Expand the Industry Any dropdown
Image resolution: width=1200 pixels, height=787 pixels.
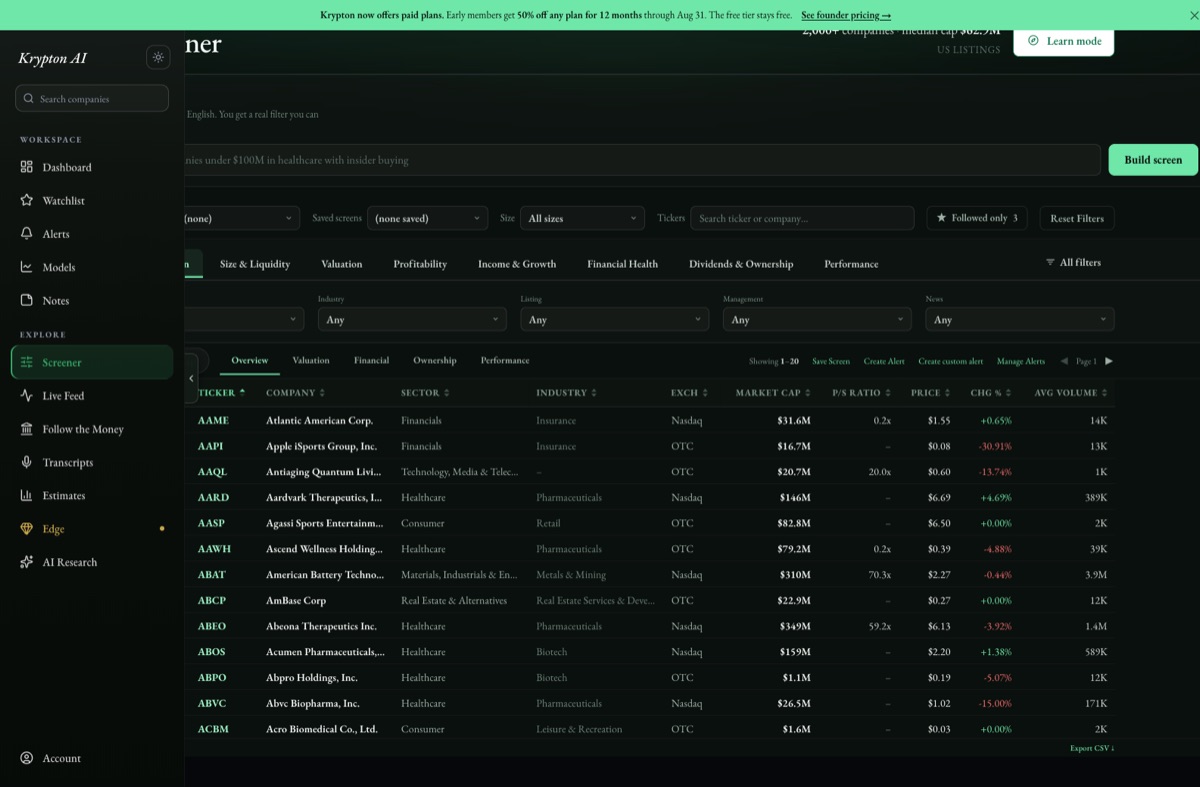[412, 319]
